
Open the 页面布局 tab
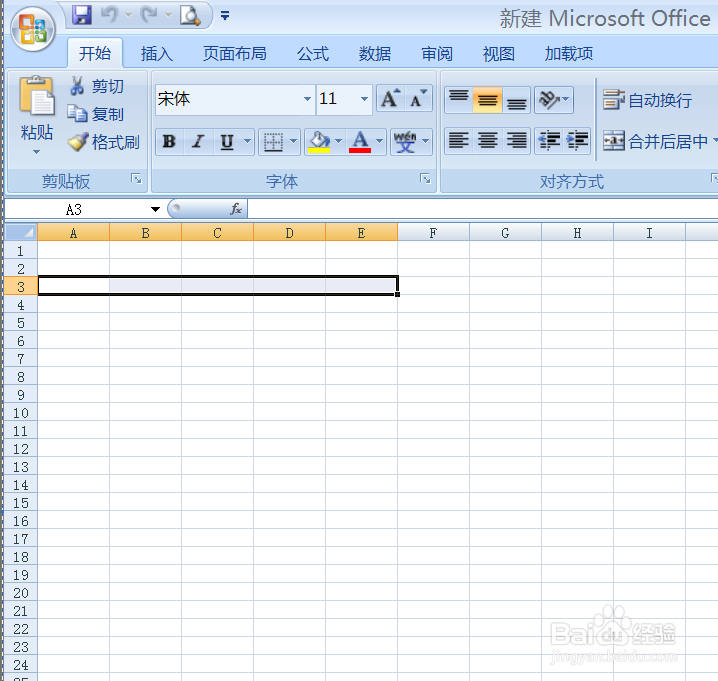point(234,54)
